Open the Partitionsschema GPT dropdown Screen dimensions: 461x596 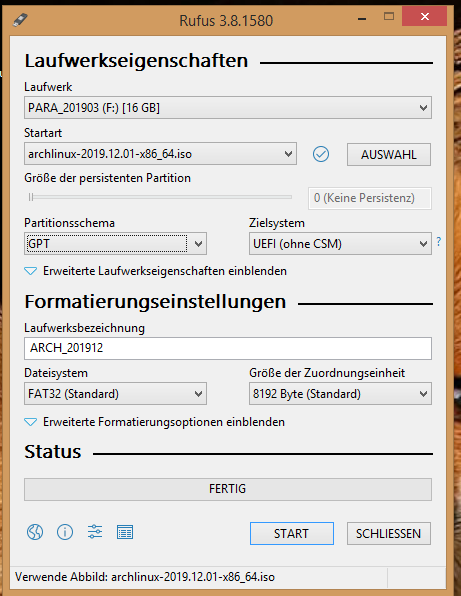tap(115, 243)
